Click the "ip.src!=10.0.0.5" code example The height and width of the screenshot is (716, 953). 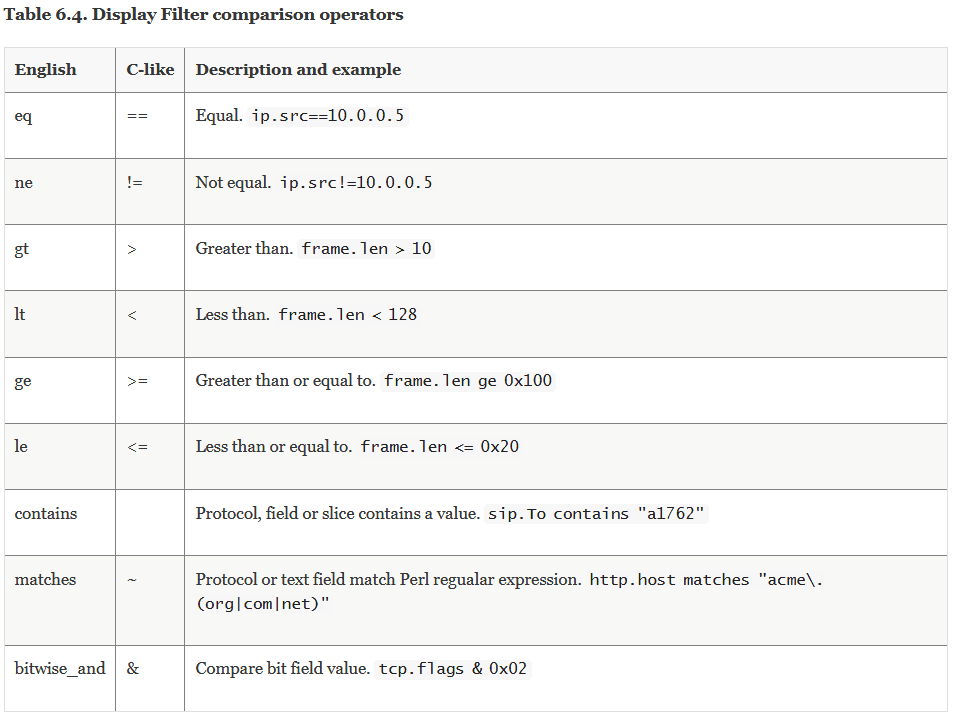(356, 183)
